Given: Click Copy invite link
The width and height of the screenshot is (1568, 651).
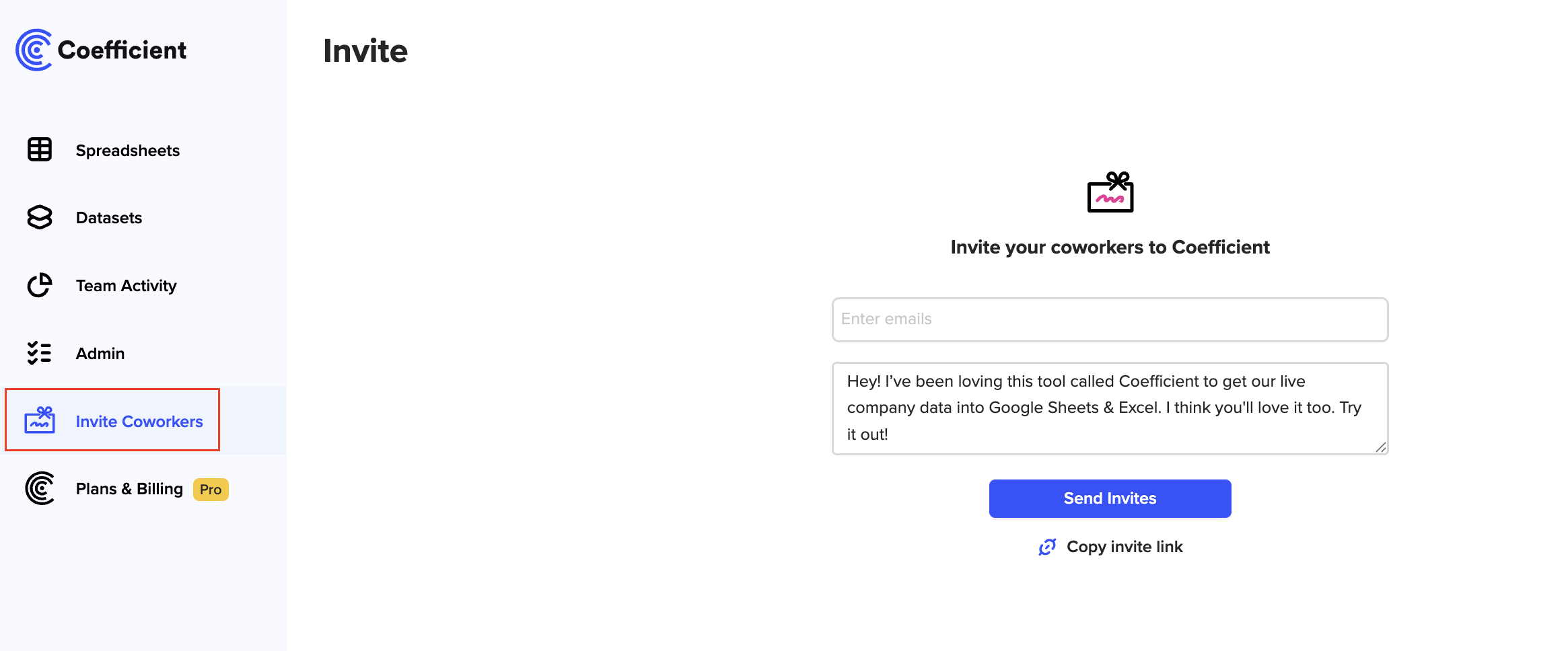Looking at the screenshot, I should point(1125,547).
